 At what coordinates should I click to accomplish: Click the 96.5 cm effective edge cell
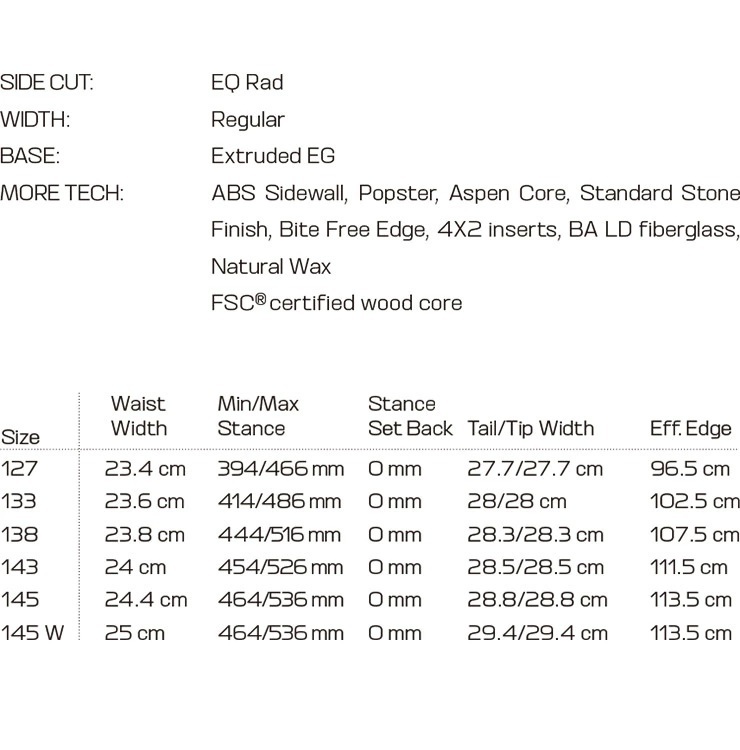point(690,469)
